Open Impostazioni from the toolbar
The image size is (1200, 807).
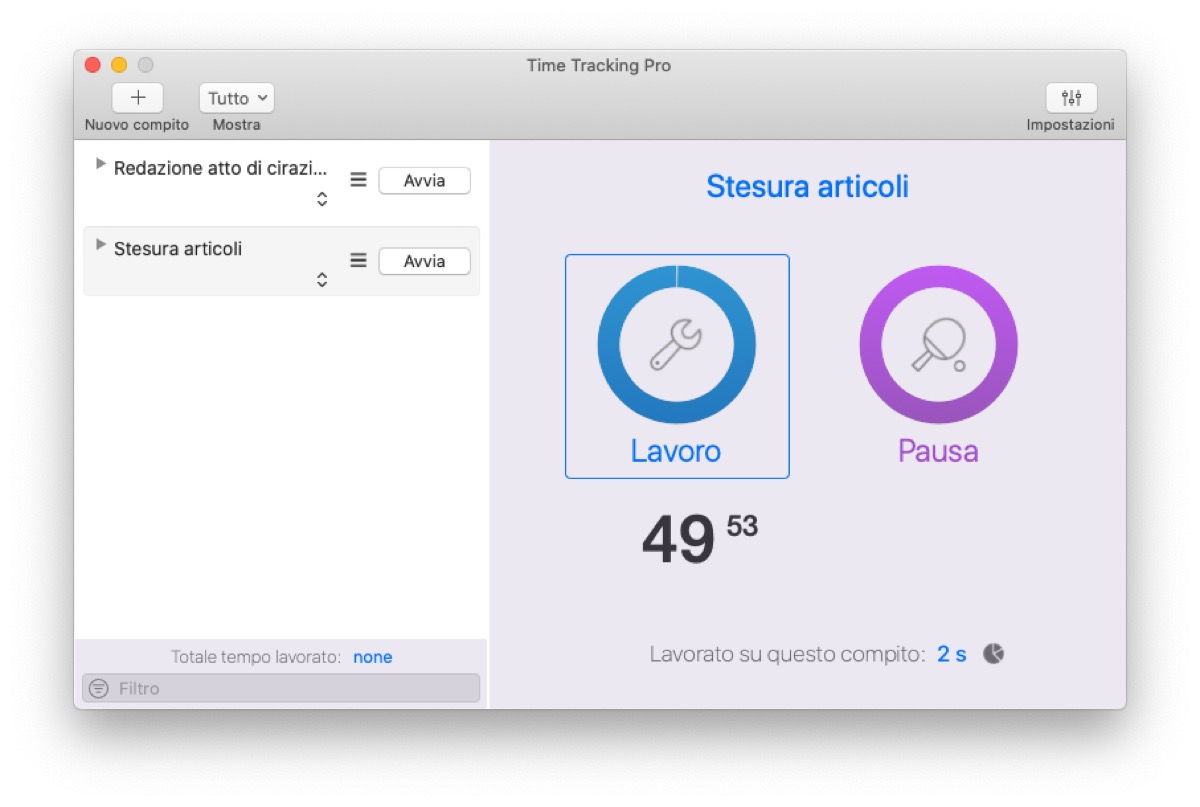pyautogui.click(x=1071, y=97)
